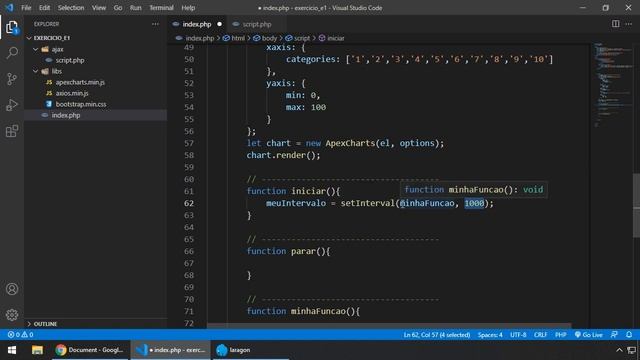Open script.php in the ajax folder
The image size is (640, 360).
point(70,60)
